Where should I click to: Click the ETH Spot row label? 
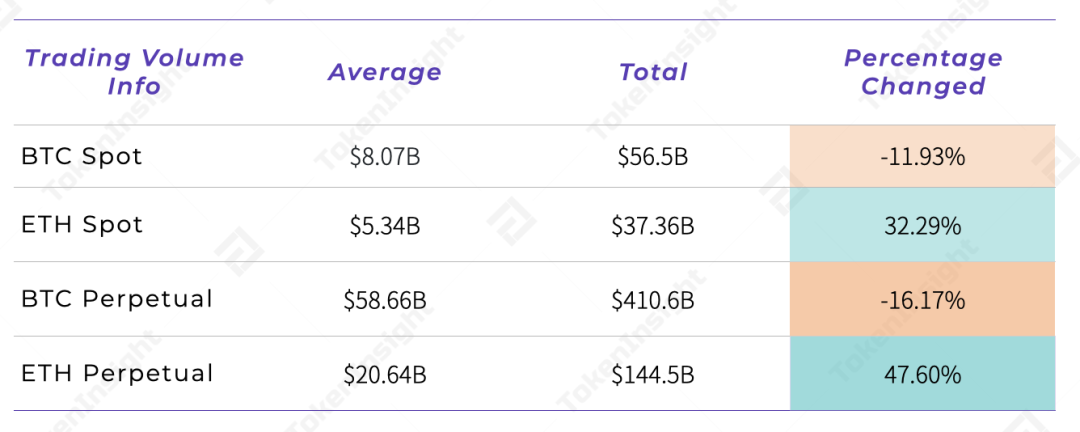[x=82, y=225]
